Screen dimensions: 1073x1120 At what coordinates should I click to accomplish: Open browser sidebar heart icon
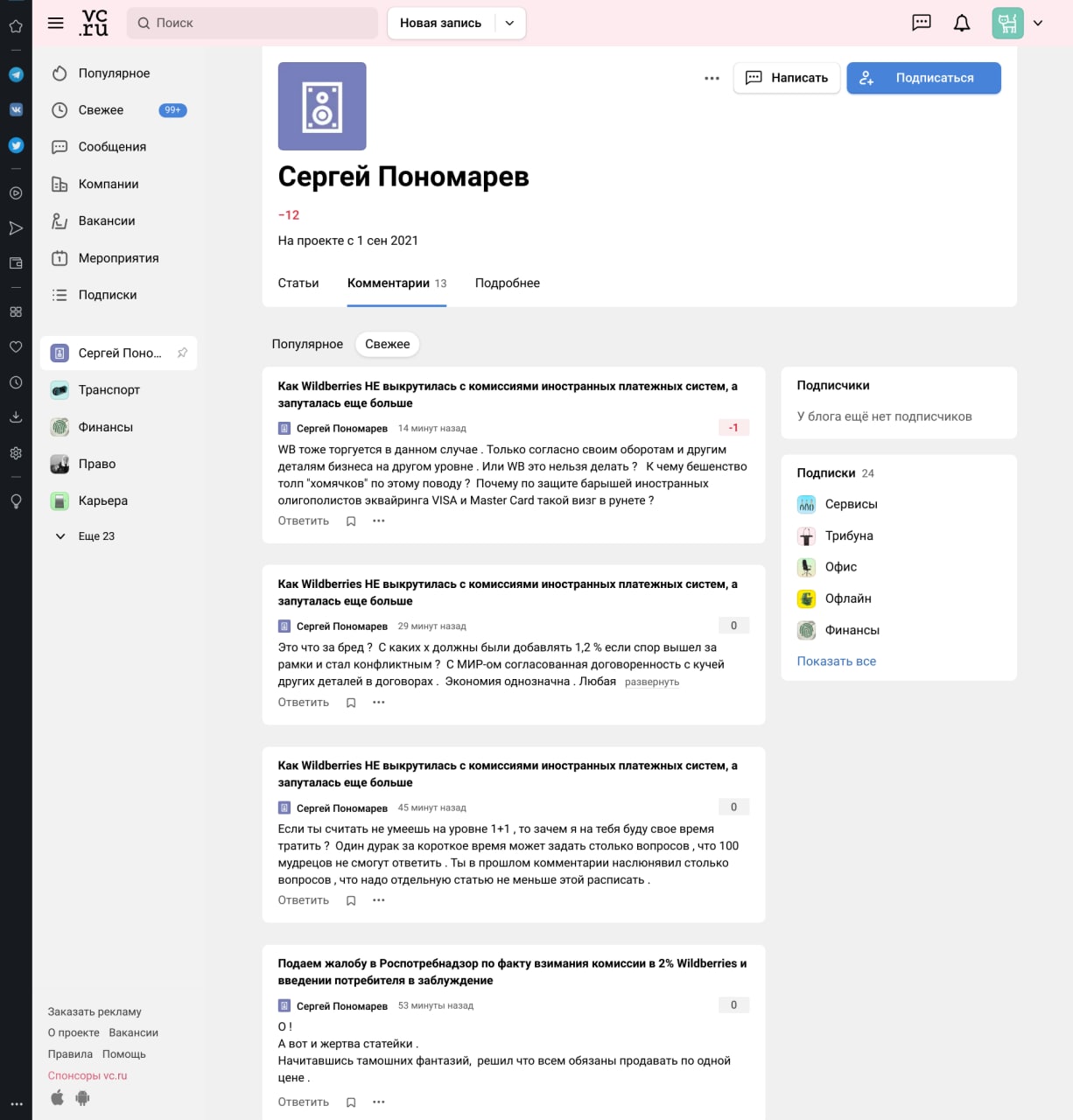pos(16,346)
